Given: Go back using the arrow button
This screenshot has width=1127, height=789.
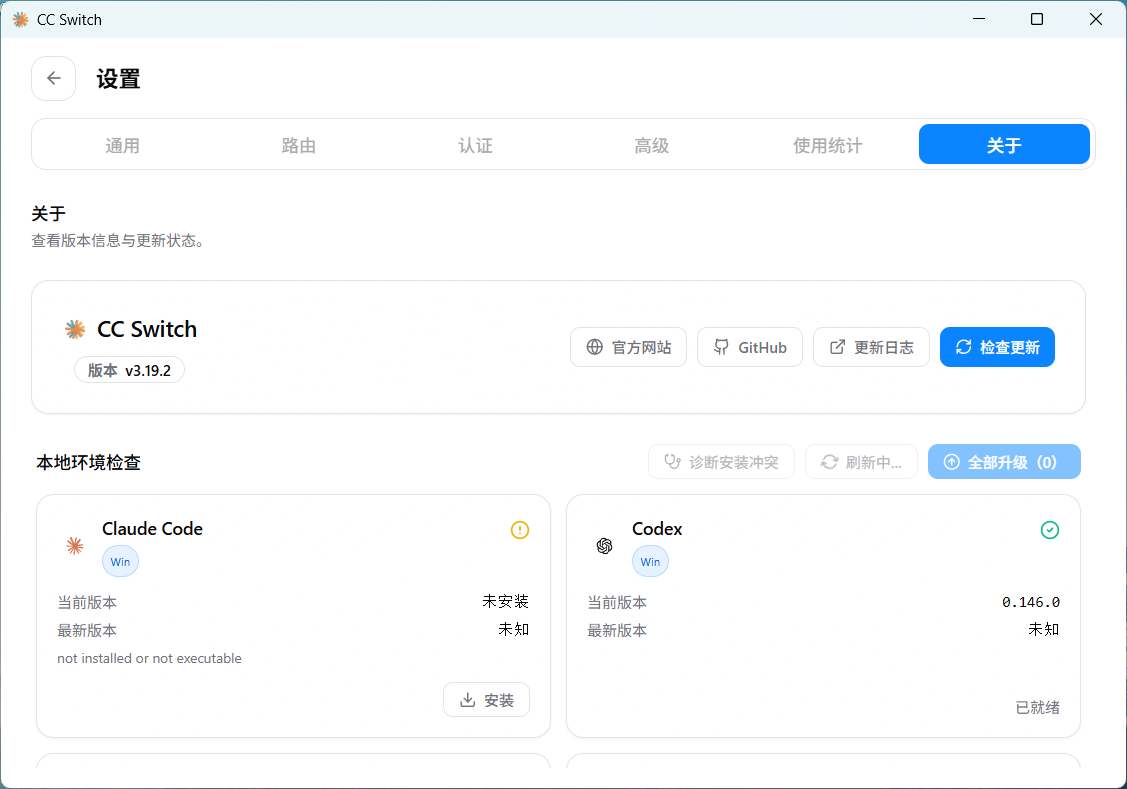Looking at the screenshot, I should 54,78.
